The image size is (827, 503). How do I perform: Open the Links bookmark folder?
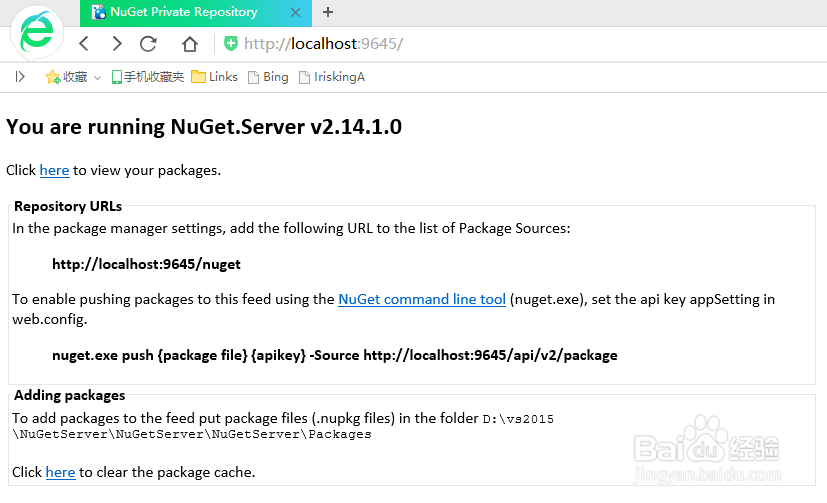coord(214,77)
